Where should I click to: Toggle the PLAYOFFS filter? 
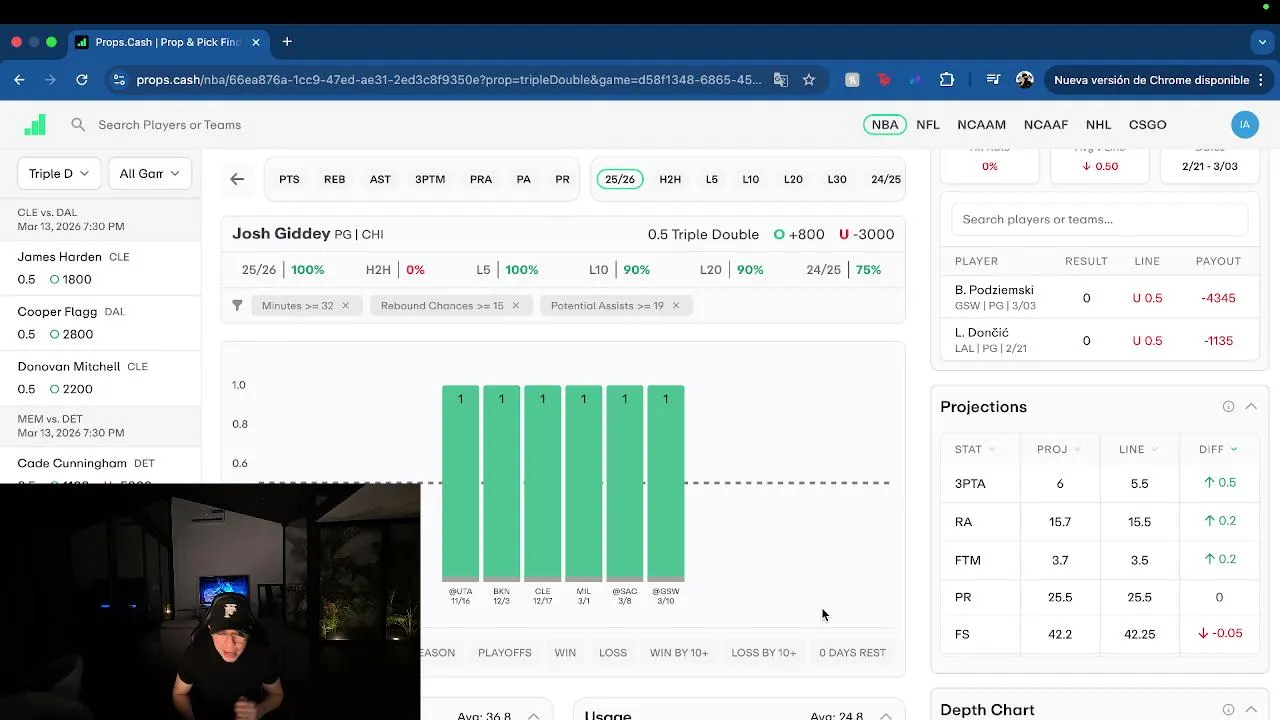[x=505, y=653]
